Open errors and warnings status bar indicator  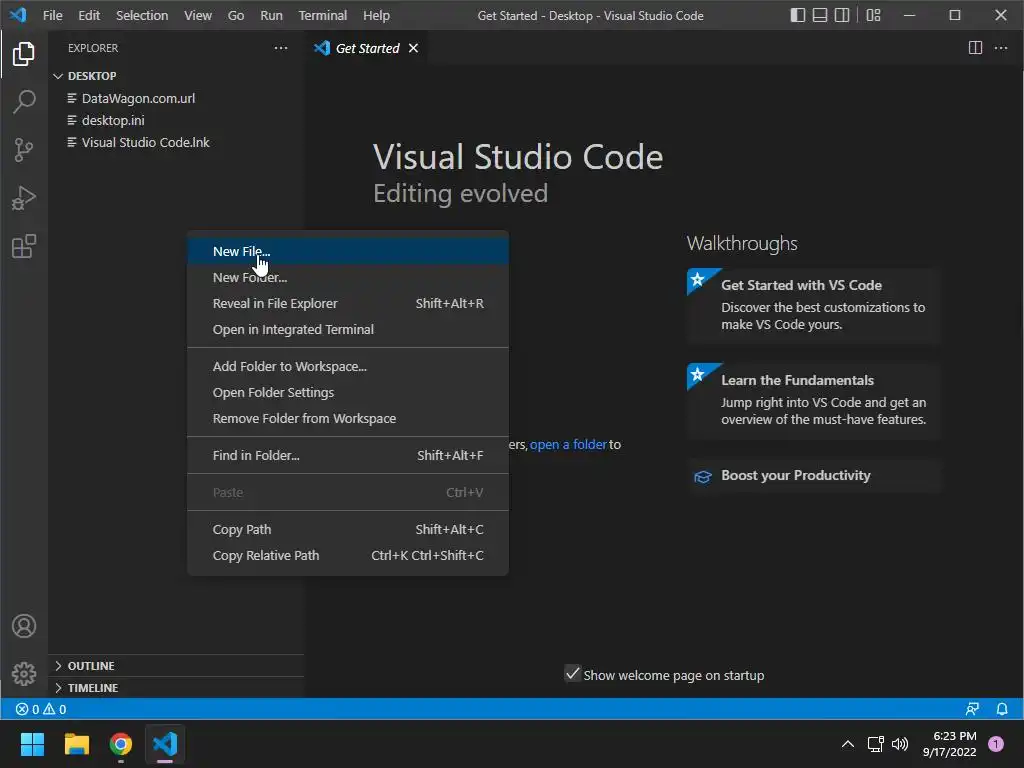tap(40, 709)
